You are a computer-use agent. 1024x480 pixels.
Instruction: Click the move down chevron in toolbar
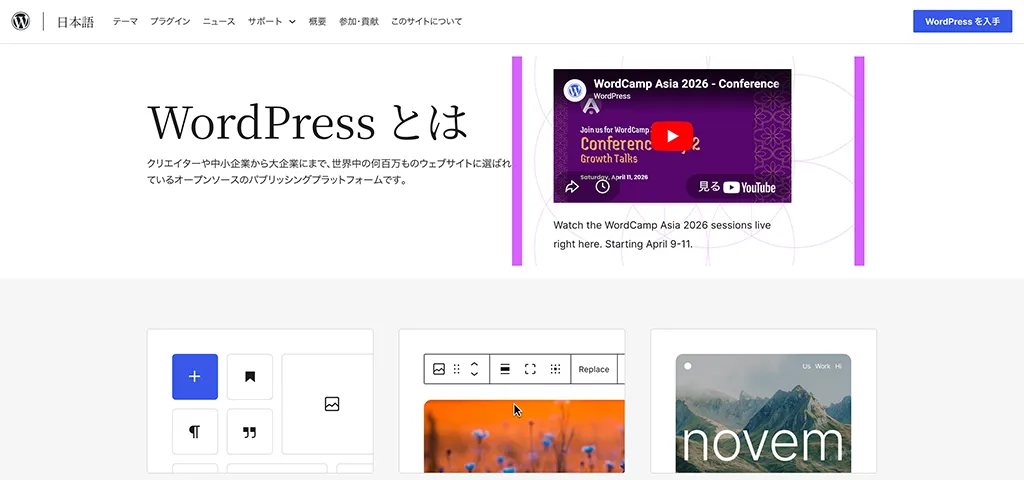[474, 374]
